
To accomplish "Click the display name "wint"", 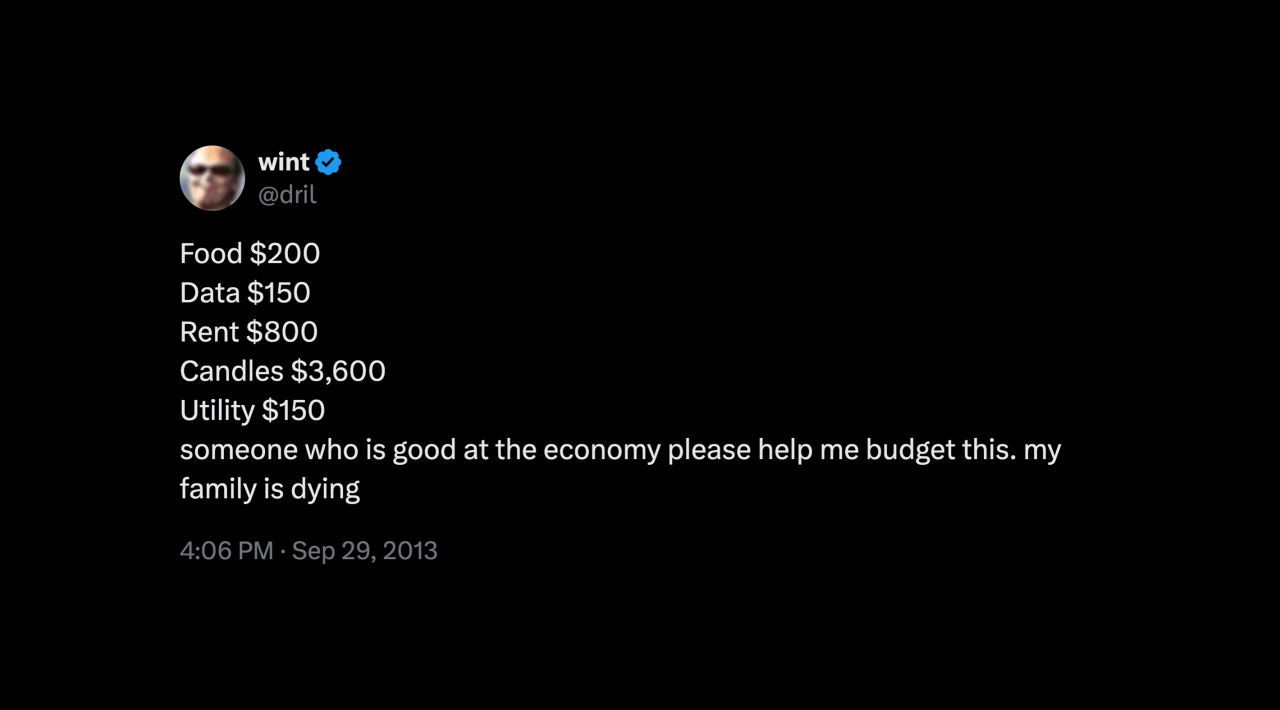I will tap(284, 162).
